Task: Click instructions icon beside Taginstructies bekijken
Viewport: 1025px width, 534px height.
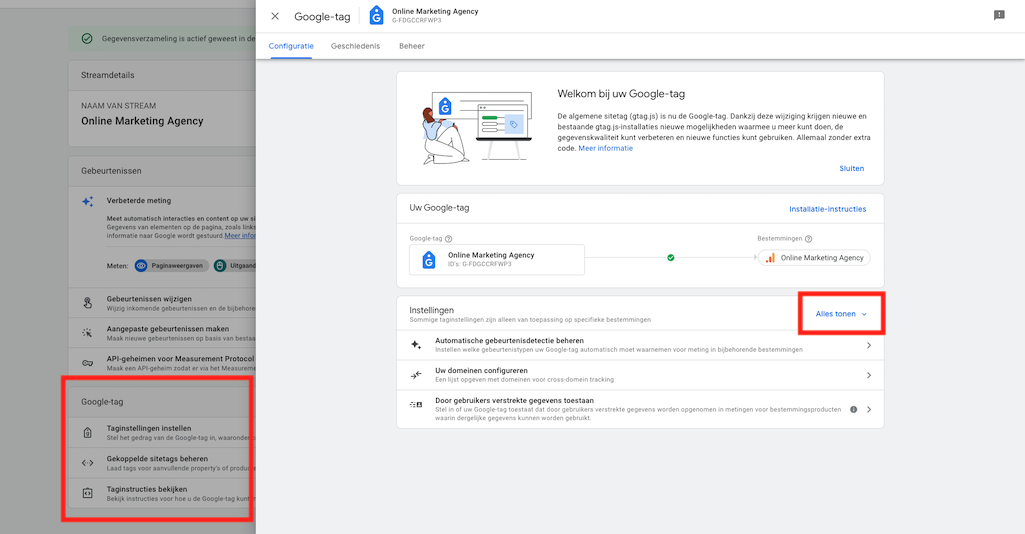Action: [x=88, y=493]
